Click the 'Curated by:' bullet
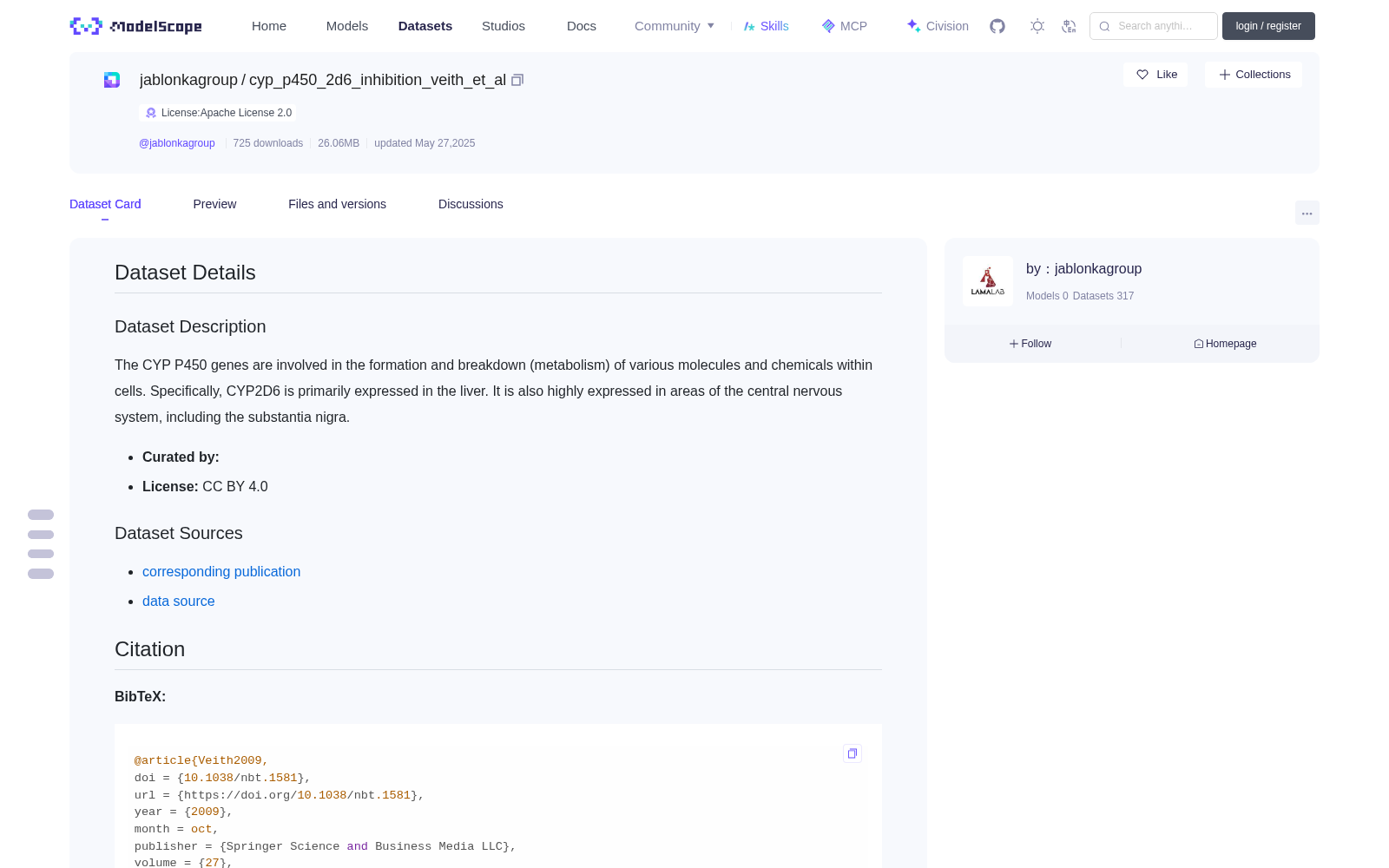1389x868 pixels. [181, 457]
